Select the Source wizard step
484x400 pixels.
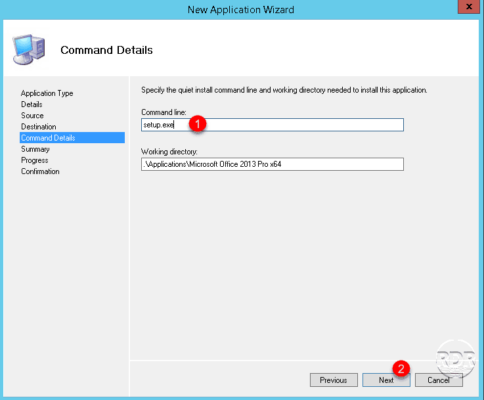pyautogui.click(x=32, y=116)
